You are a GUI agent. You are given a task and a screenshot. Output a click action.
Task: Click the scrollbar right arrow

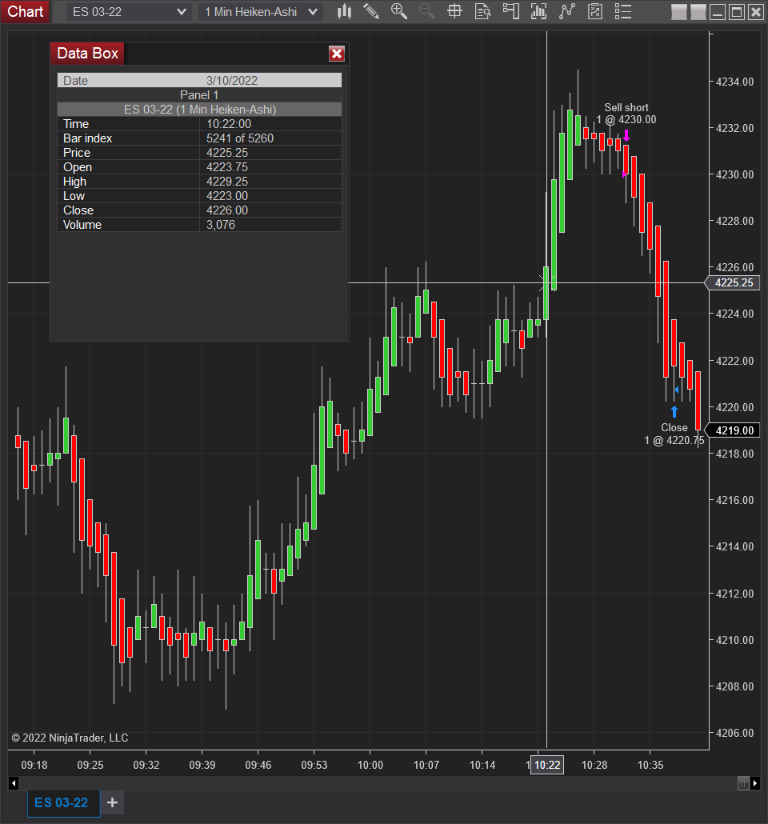(755, 784)
